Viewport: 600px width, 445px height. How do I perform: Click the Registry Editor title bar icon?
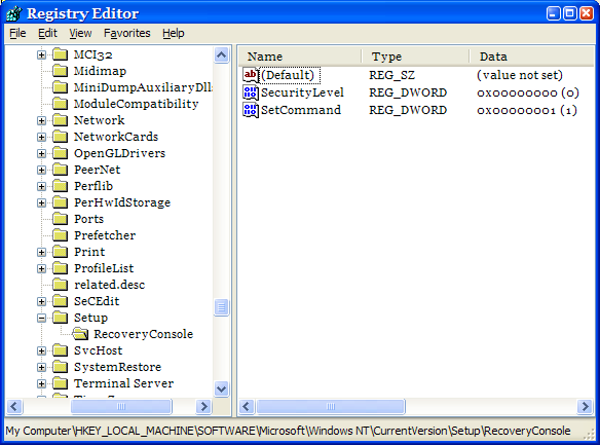[x=14, y=14]
